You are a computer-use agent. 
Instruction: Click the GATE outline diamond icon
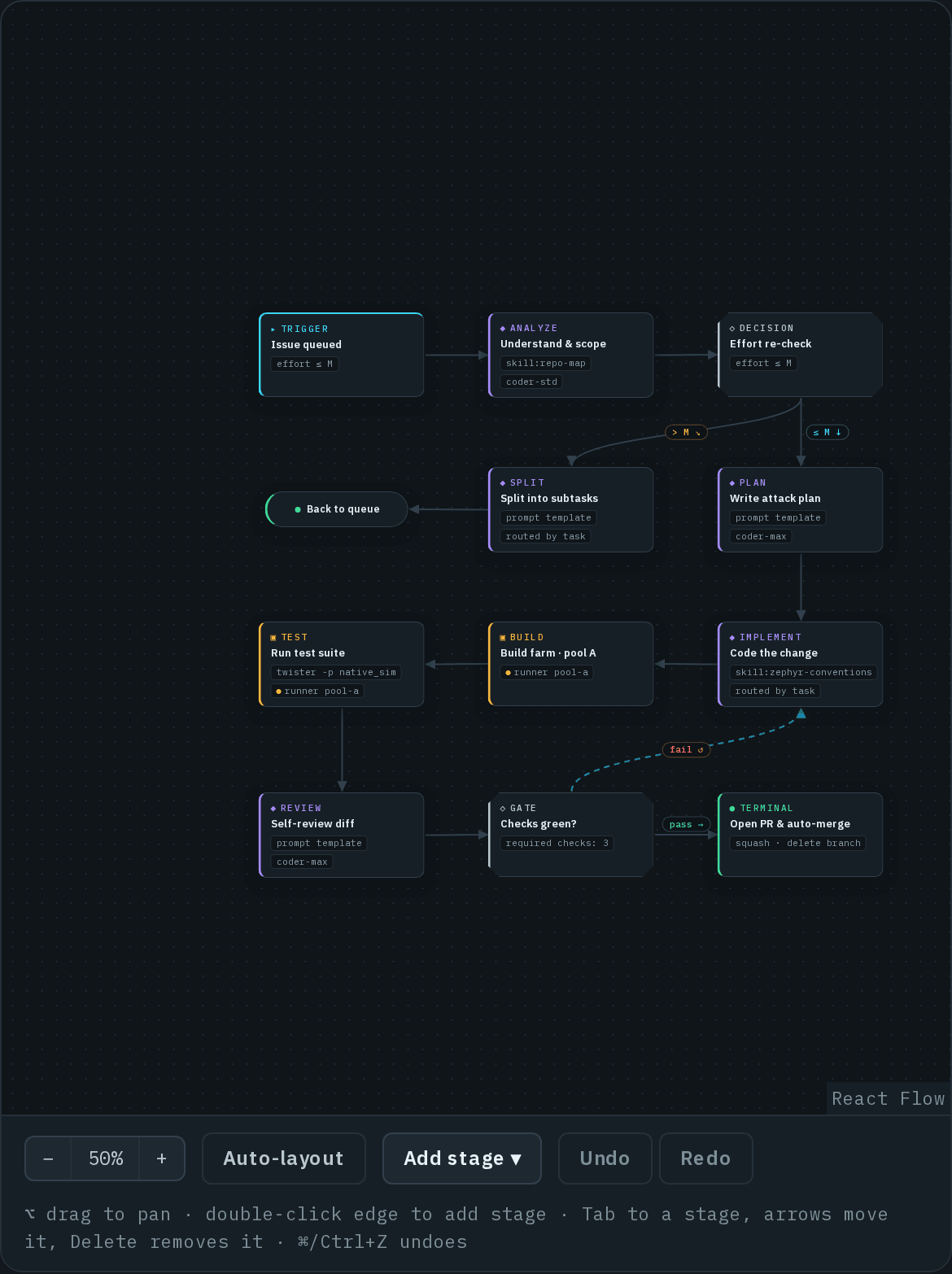pyautogui.click(x=503, y=809)
